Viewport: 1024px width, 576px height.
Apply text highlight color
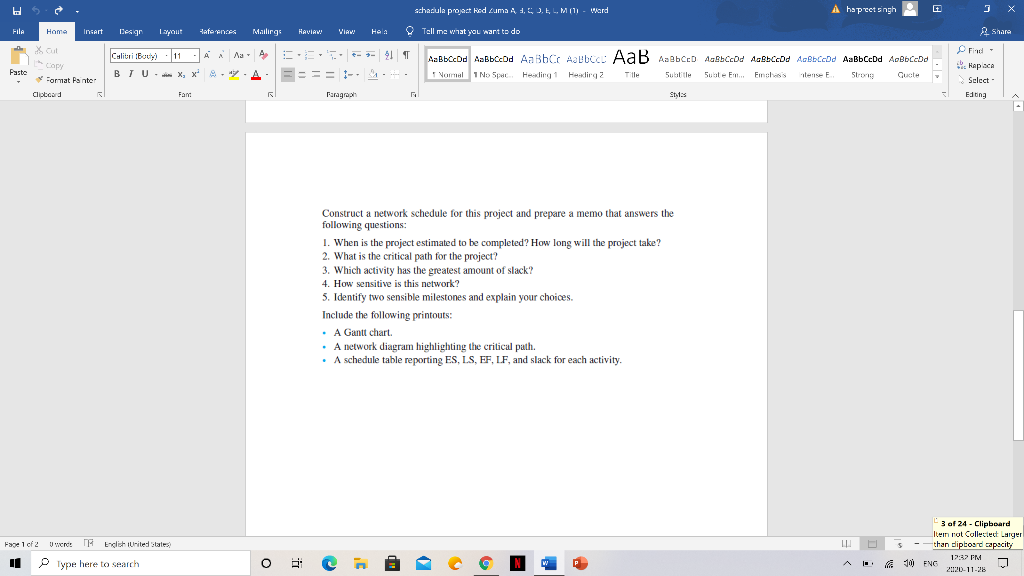(234, 73)
